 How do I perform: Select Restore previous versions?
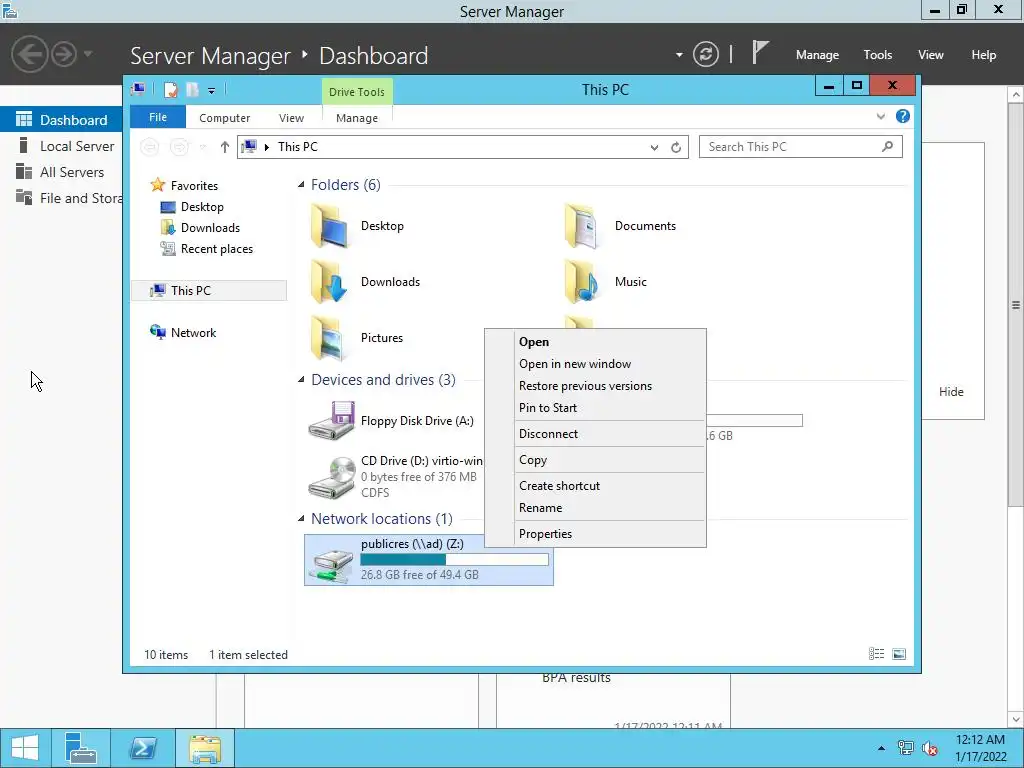[x=585, y=386]
